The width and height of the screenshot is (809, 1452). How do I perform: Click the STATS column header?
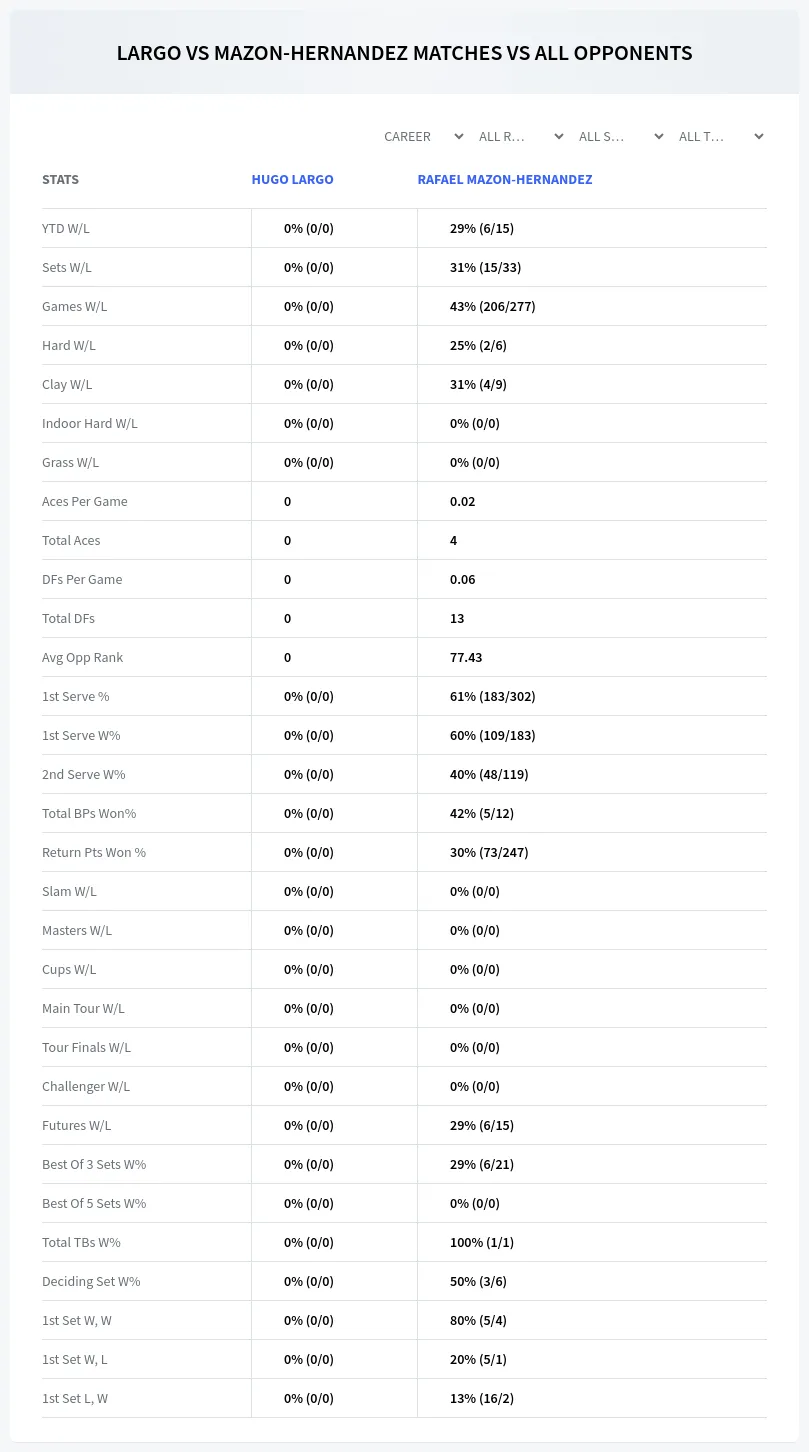click(60, 180)
